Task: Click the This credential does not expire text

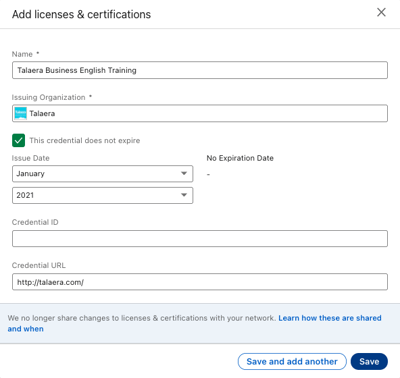Action: (x=85, y=140)
